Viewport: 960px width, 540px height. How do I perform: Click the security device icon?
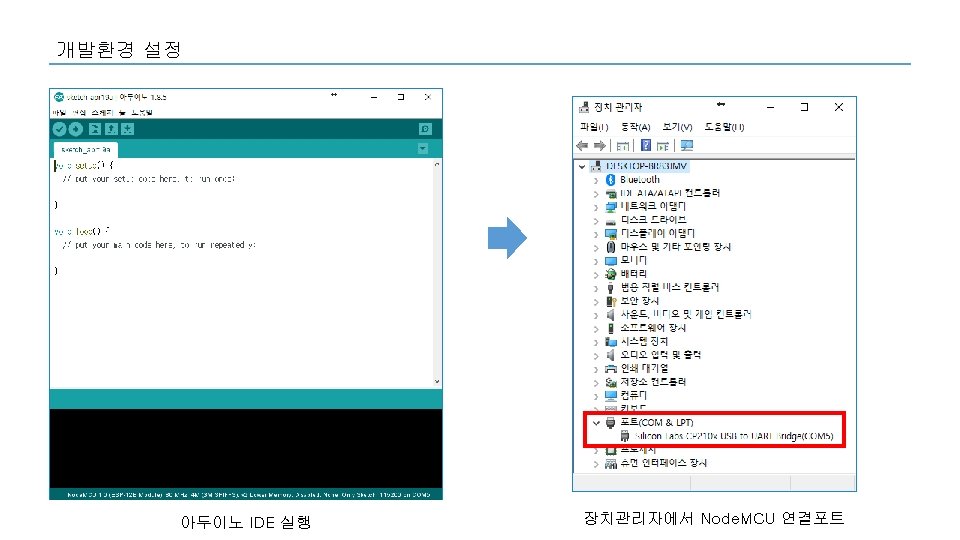pyautogui.click(x=611, y=301)
